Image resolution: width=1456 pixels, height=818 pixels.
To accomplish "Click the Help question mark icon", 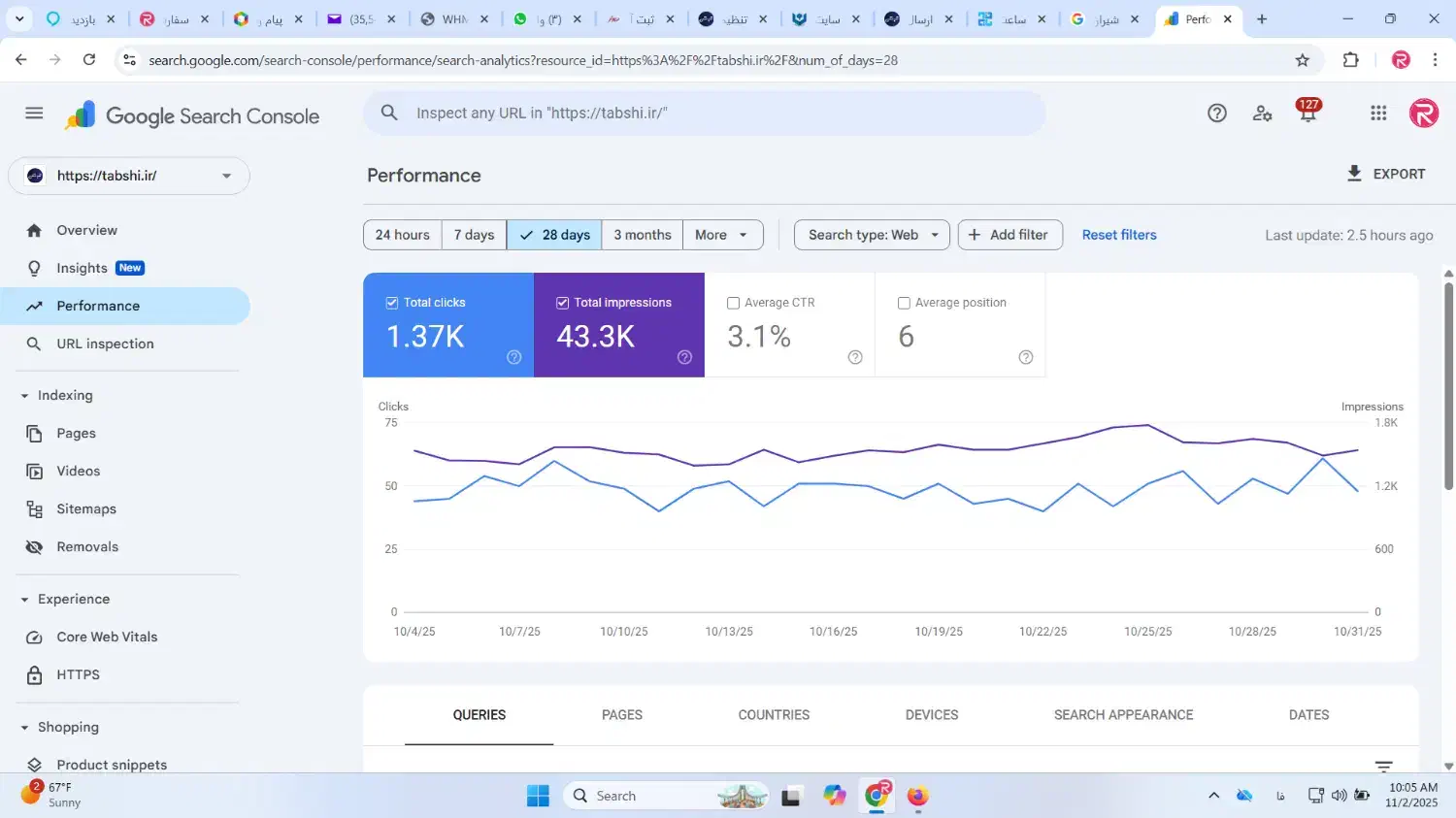I will 1216,114.
